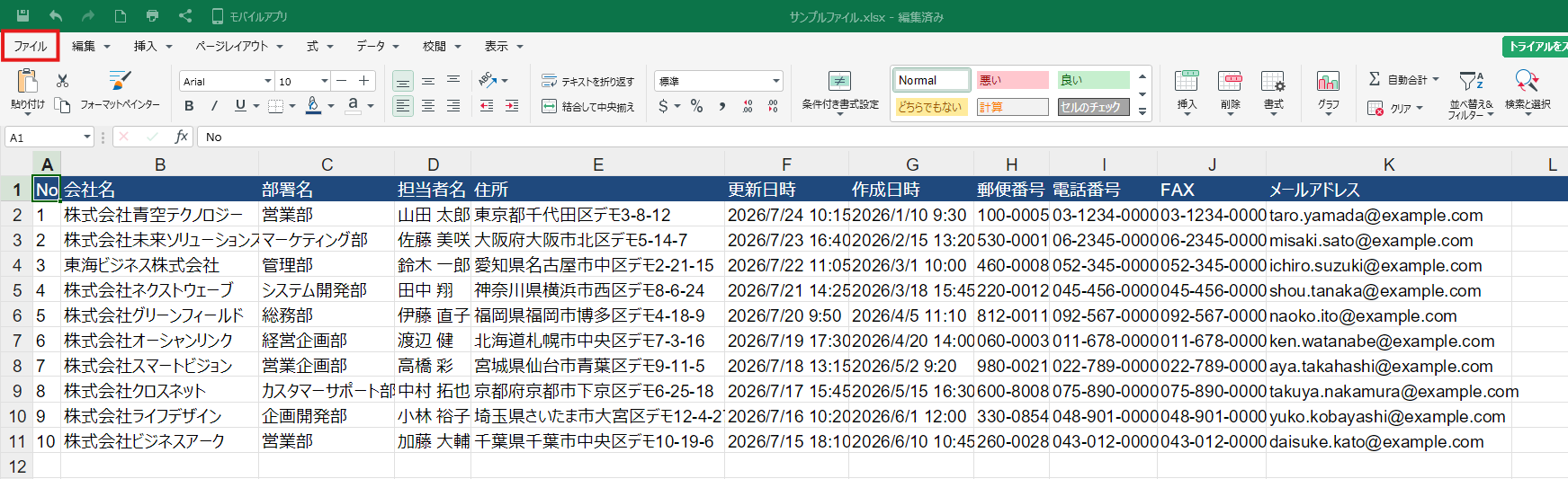Toggle left horizontal alignment
The height and width of the screenshot is (479, 1568).
(403, 106)
